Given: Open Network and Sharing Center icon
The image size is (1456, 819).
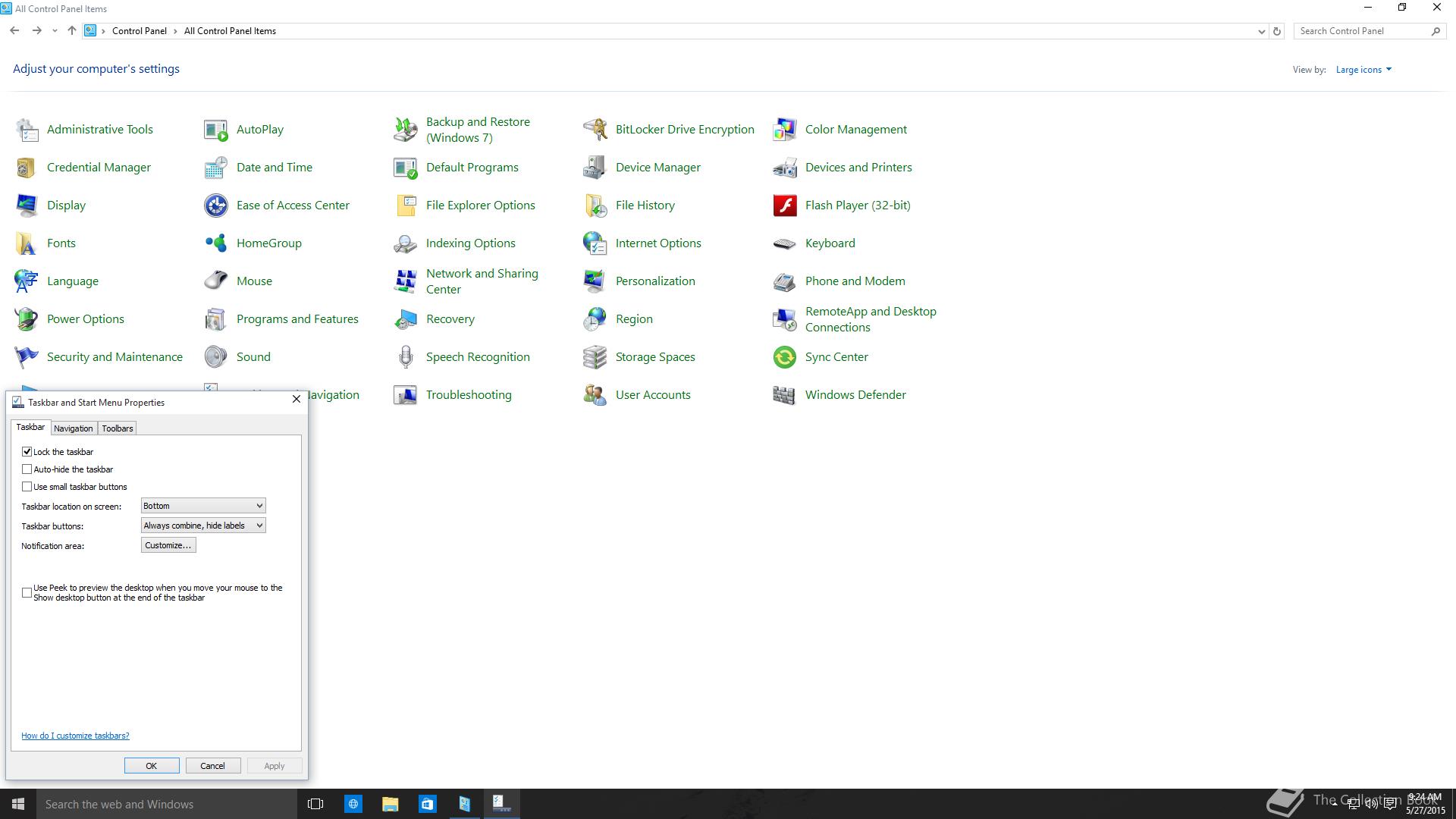Looking at the screenshot, I should [406, 281].
